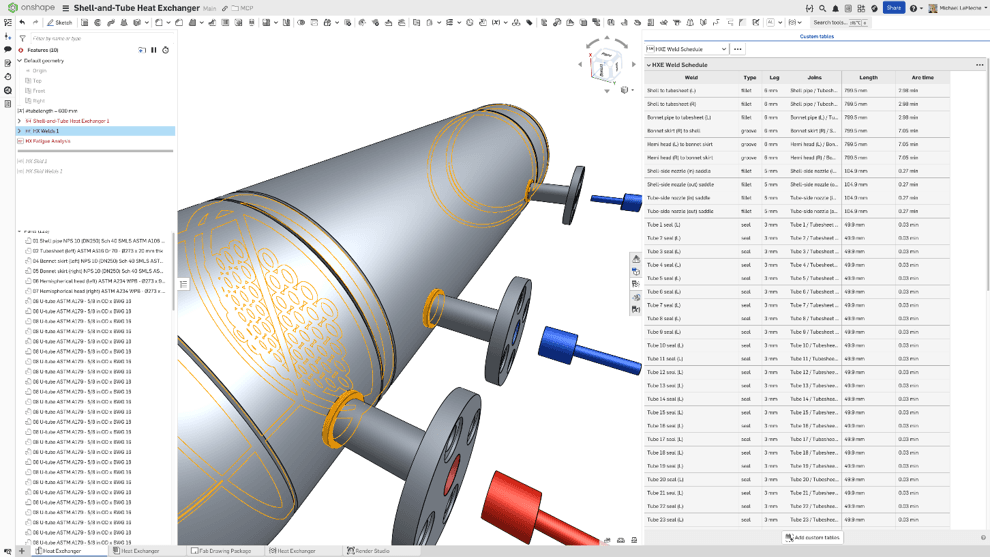Start a new Sketch
The image size is (990, 557).
pyautogui.click(x=59, y=22)
